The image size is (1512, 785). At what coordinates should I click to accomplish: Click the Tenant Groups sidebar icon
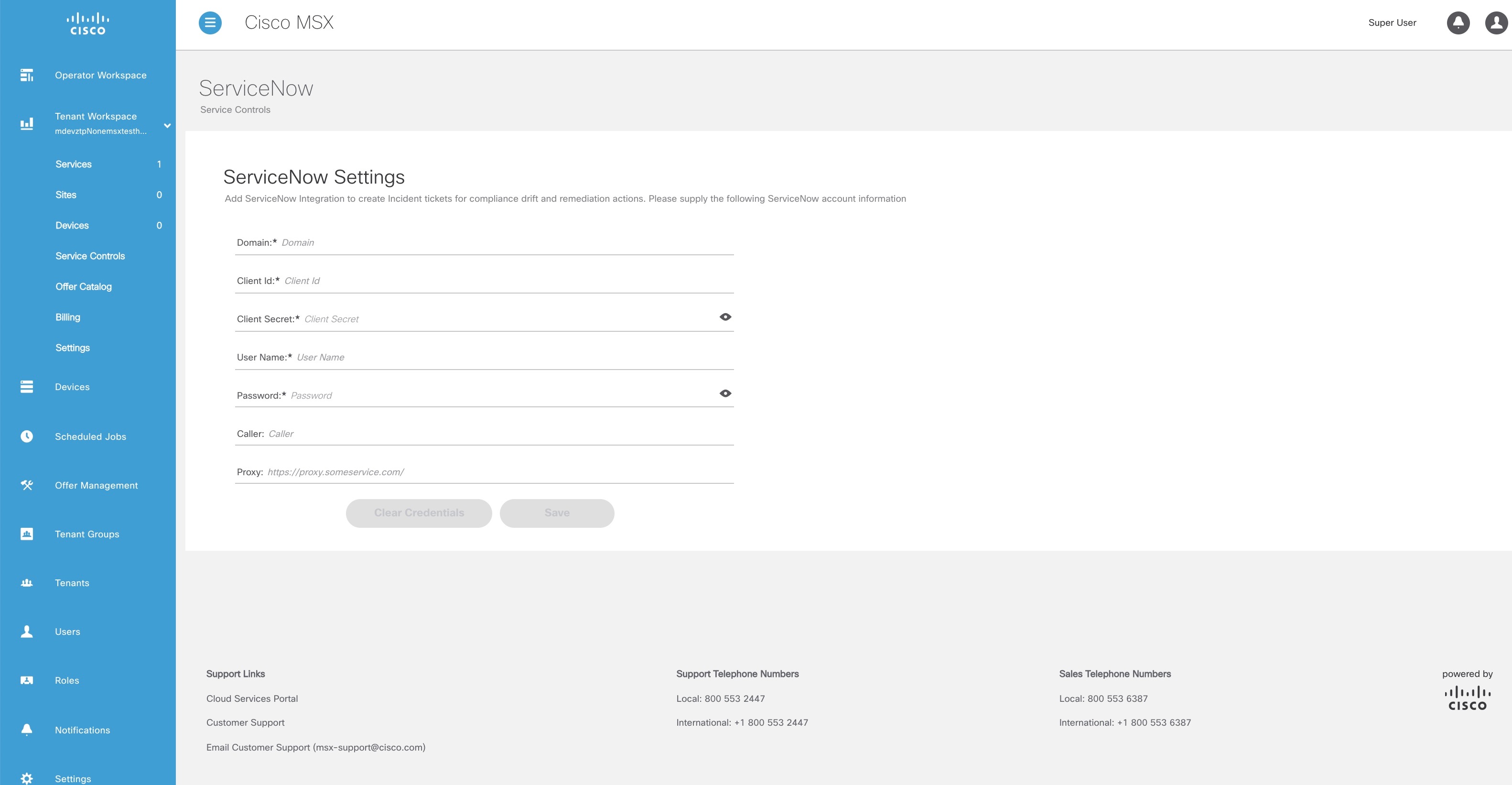point(26,534)
